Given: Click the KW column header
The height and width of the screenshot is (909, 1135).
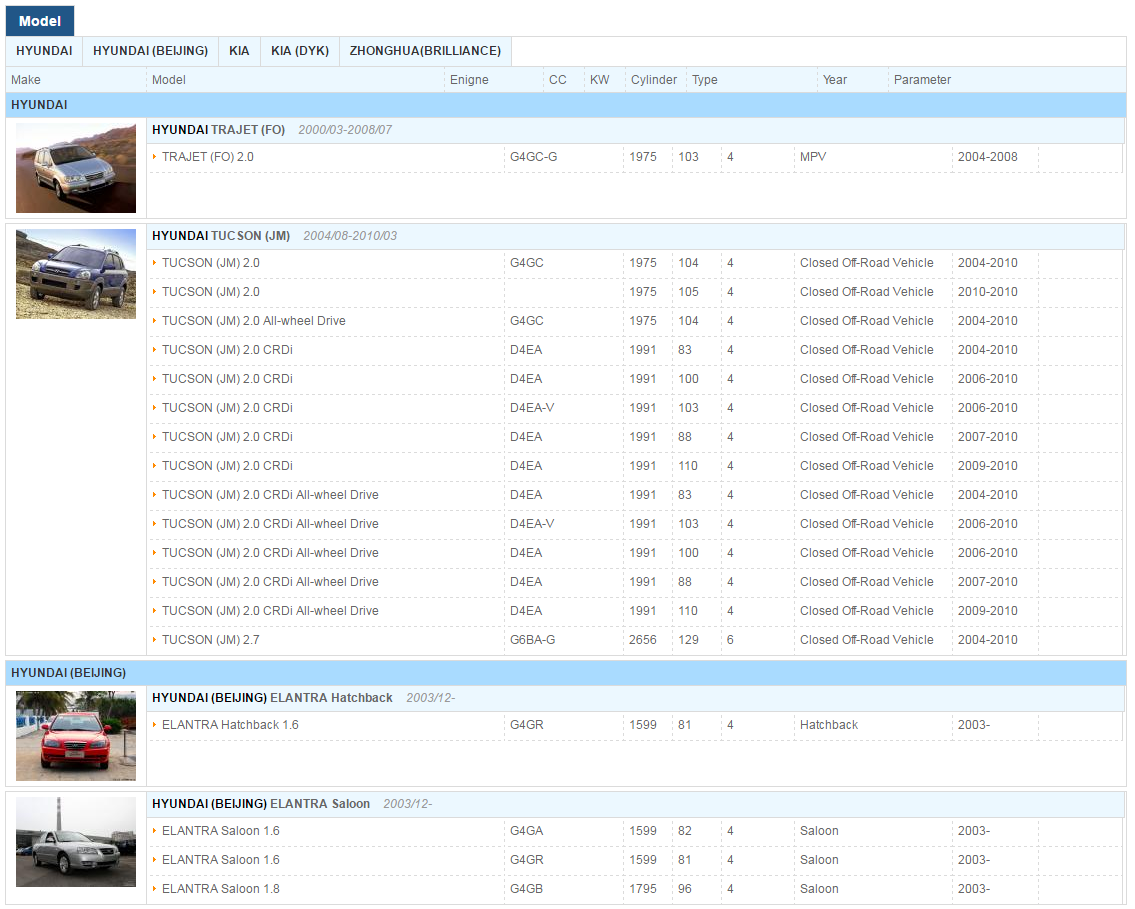Looking at the screenshot, I should [x=599, y=80].
